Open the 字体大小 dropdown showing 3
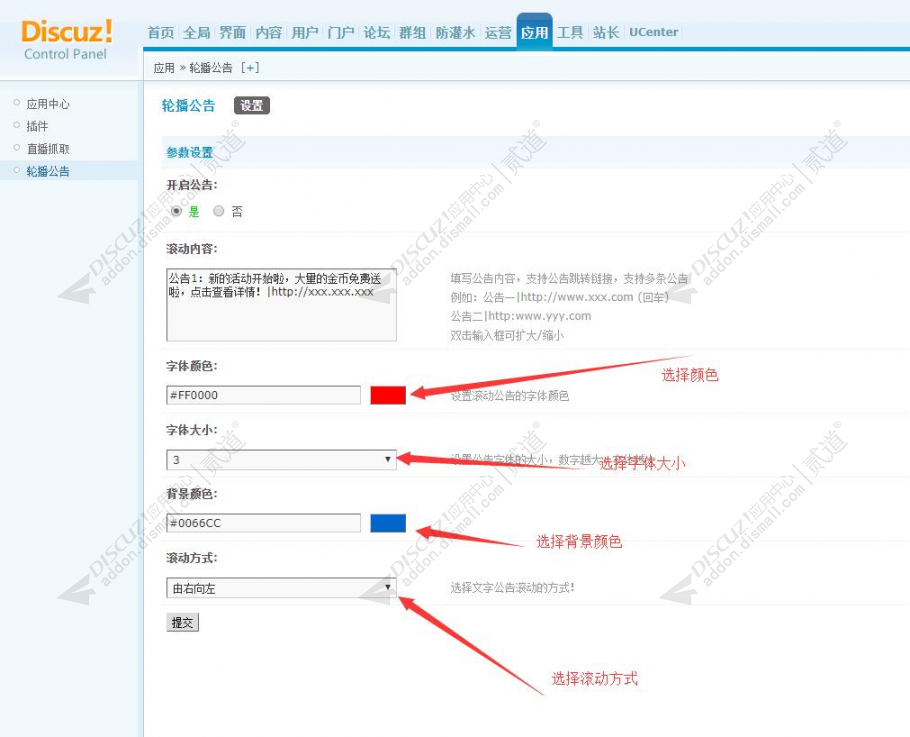 tap(281, 460)
